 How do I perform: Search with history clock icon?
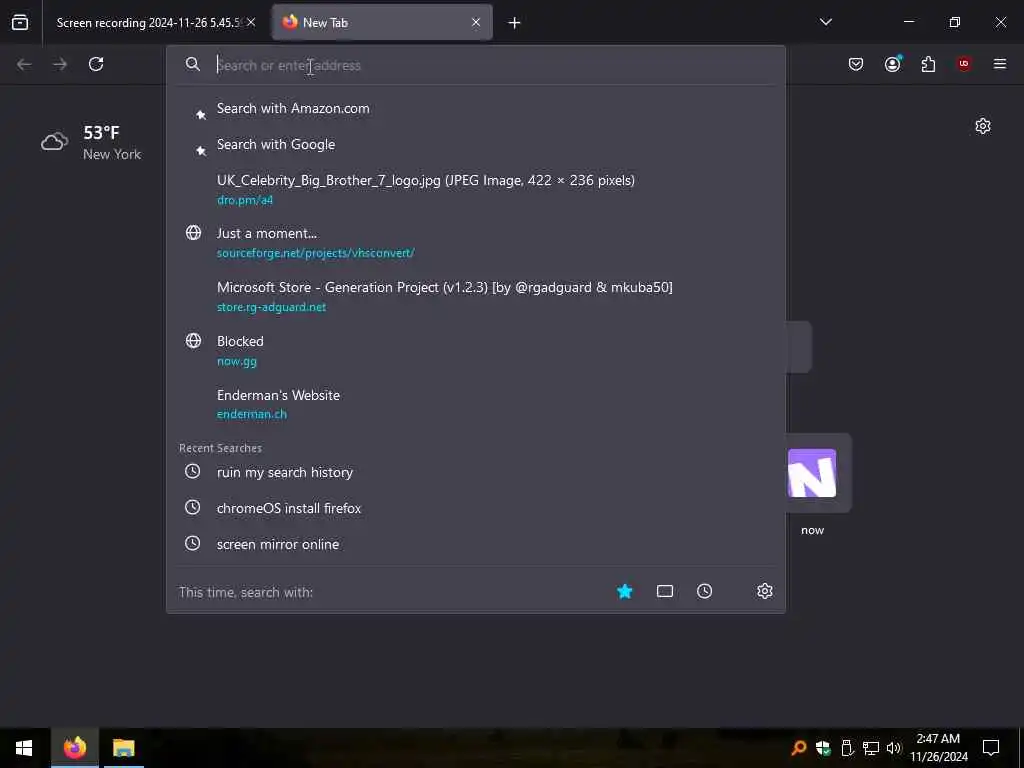[x=704, y=592]
